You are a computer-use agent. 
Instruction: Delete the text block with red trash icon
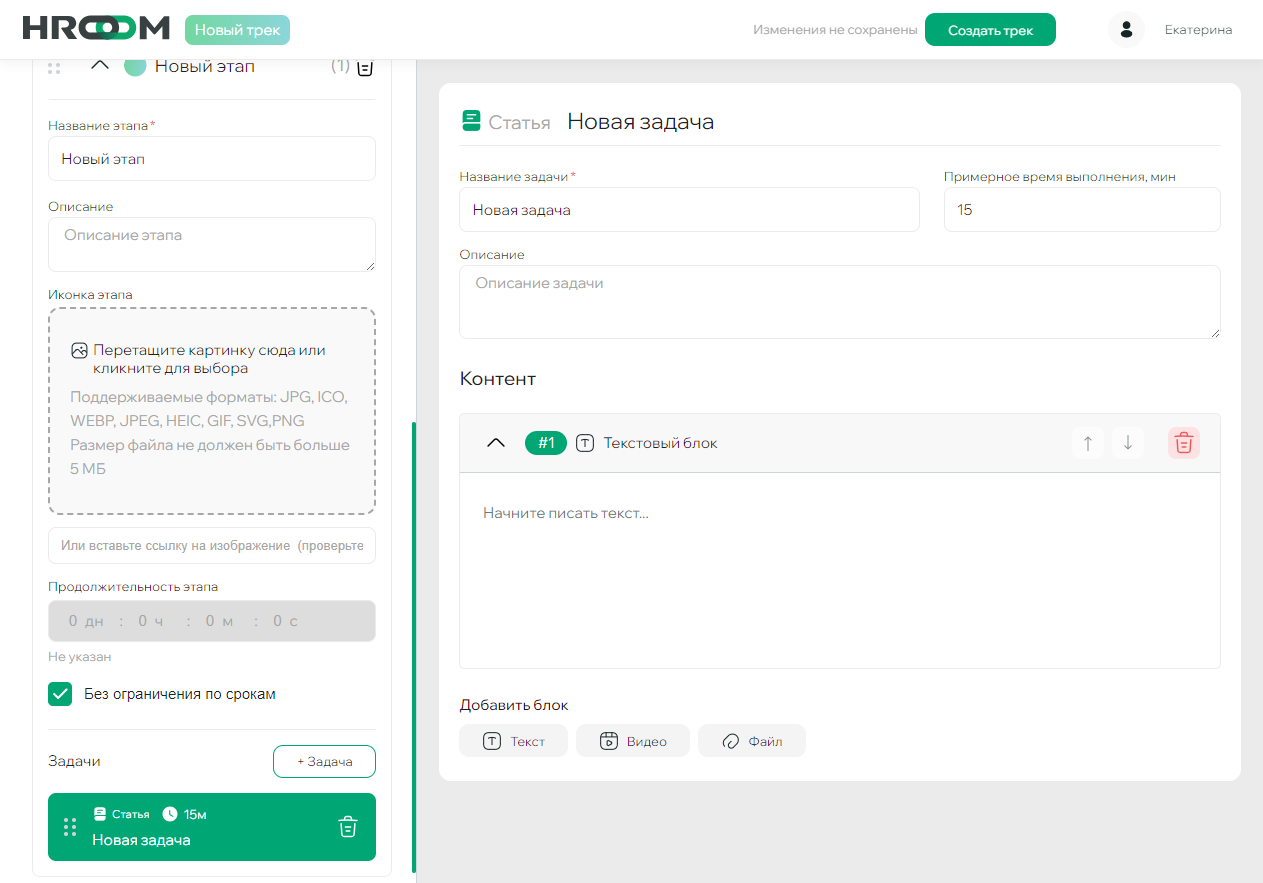pos(1183,443)
